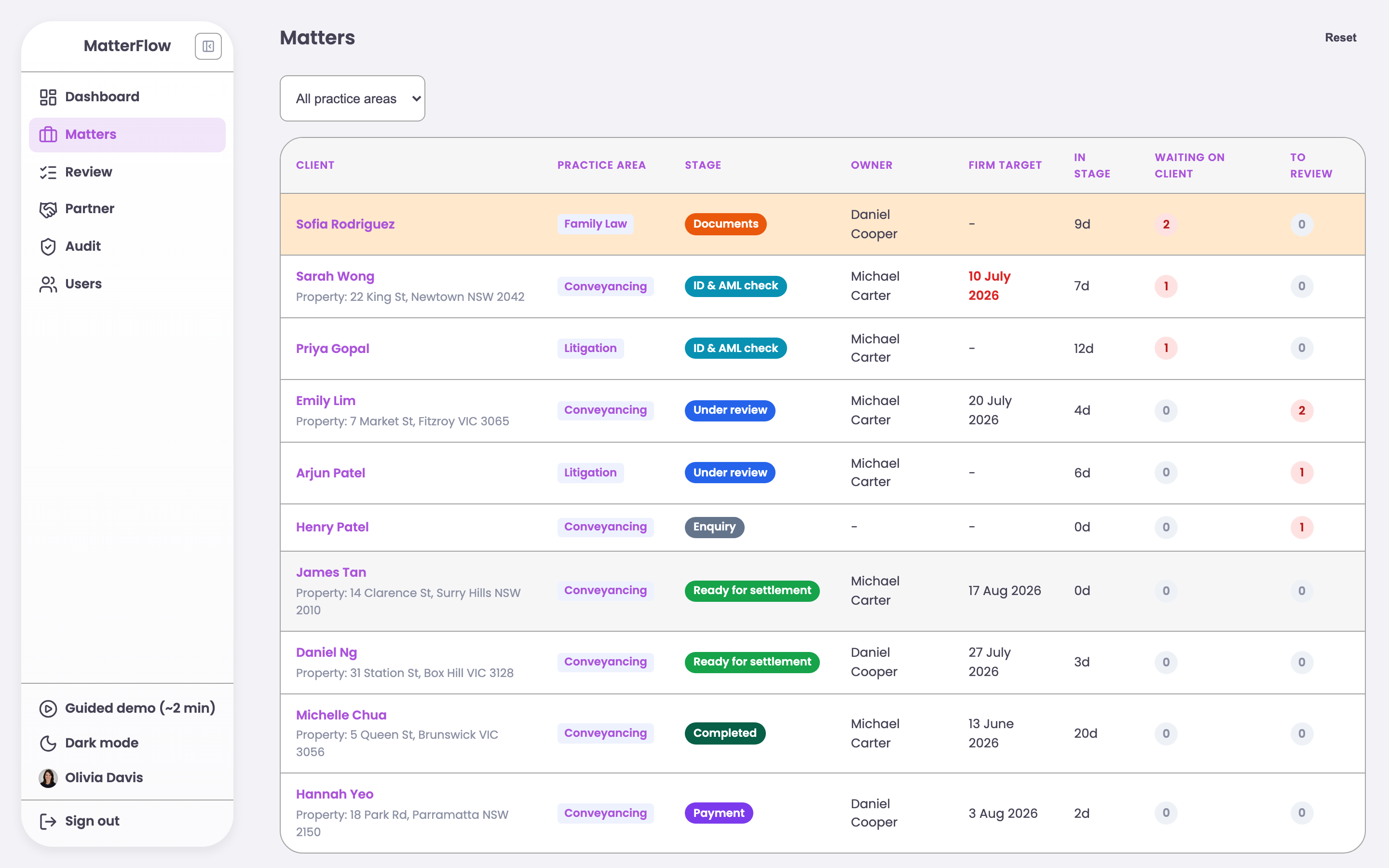Click Sofia Rodriguez waiting on client count 2
This screenshot has height=868, width=1389.
tap(1166, 224)
